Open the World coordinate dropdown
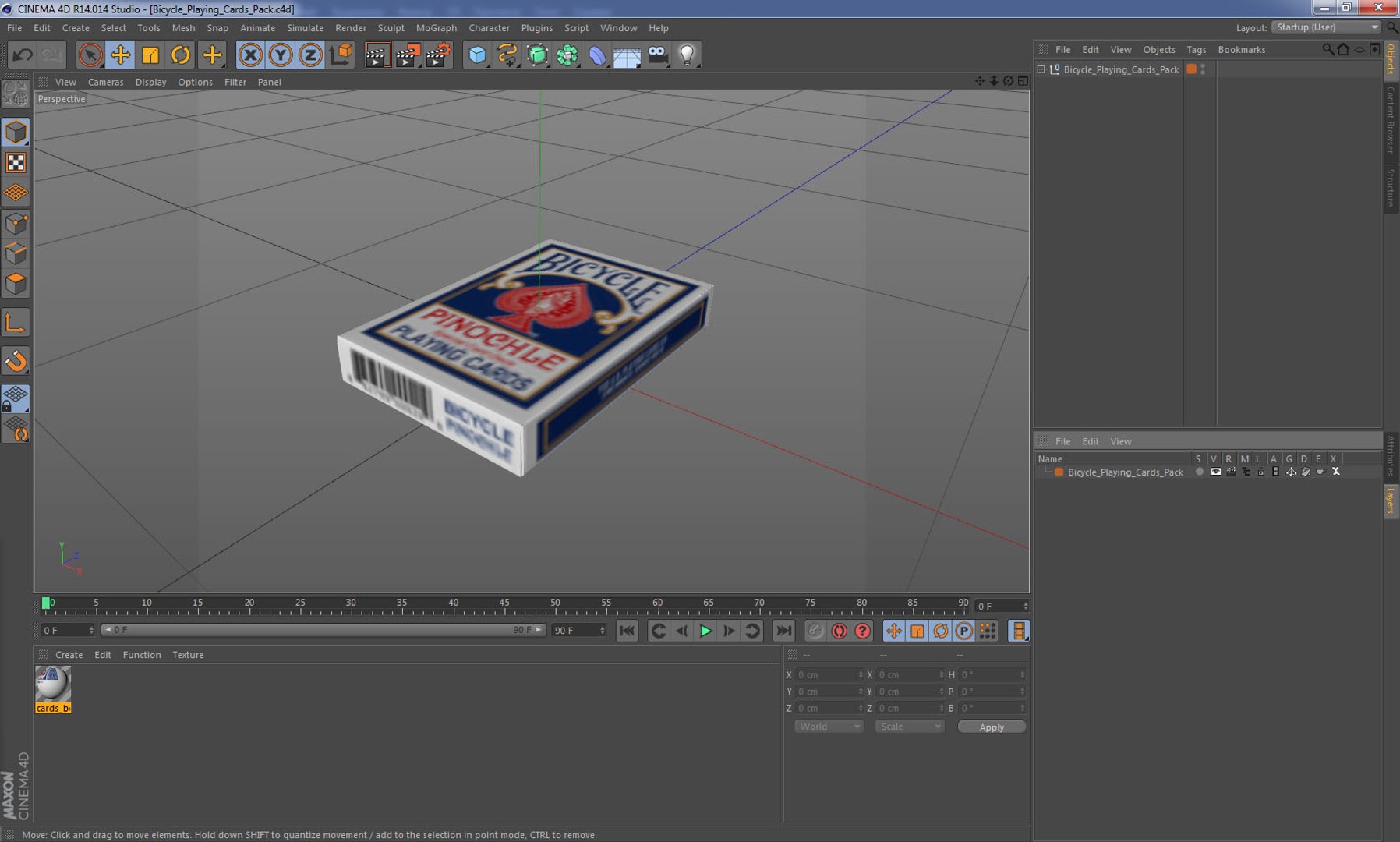1400x842 pixels. click(829, 727)
